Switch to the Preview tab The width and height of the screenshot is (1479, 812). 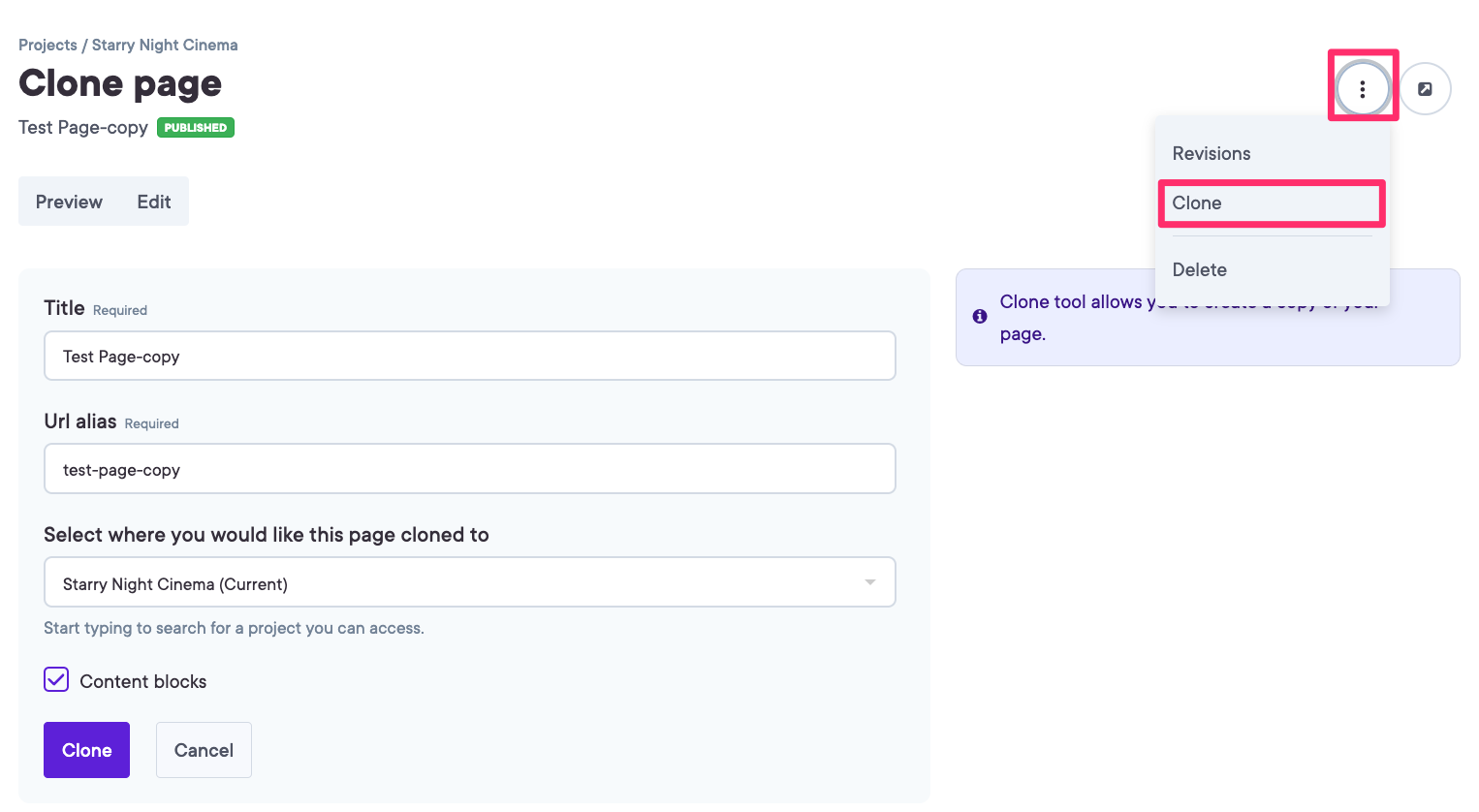point(69,202)
